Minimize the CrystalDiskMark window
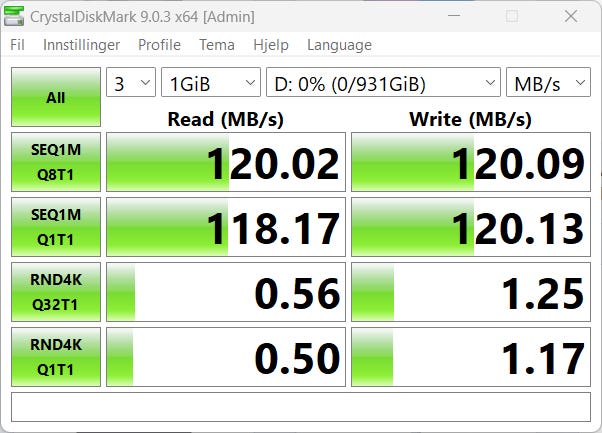The width and height of the screenshot is (602, 433). tap(454, 16)
